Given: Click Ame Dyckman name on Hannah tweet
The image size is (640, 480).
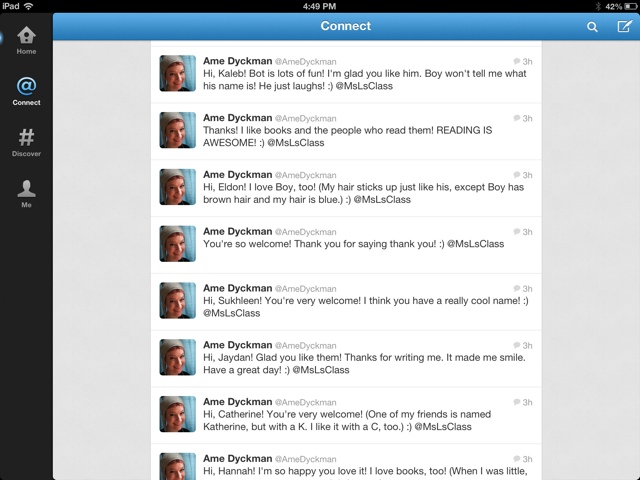Looking at the screenshot, I should 238,458.
